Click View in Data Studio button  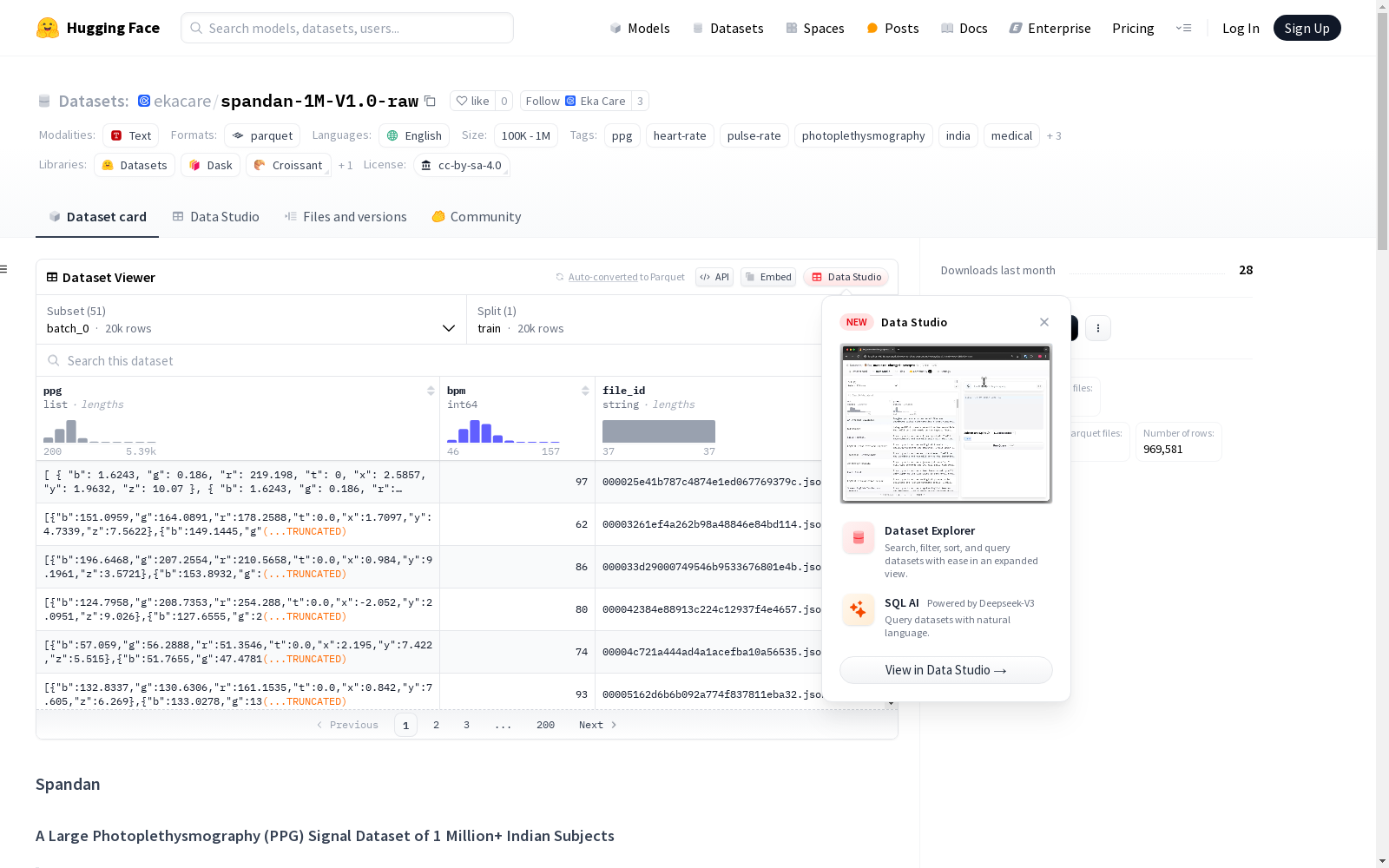coord(946,670)
